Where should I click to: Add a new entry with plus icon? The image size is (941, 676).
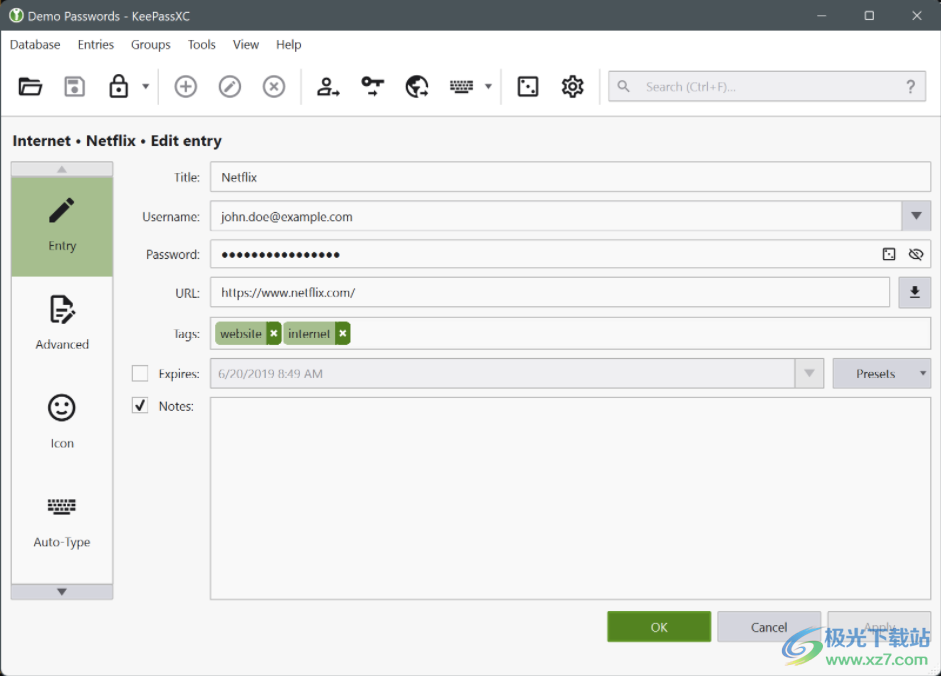185,86
